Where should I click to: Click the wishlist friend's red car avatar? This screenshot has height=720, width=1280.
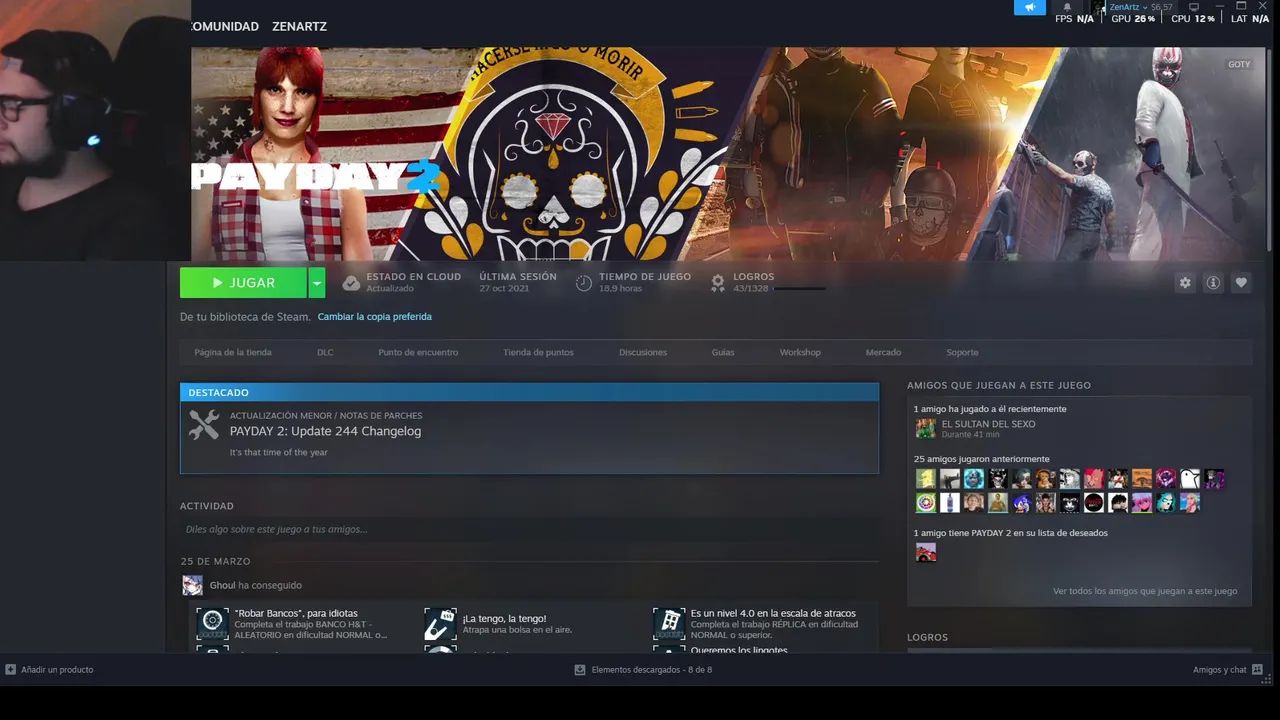click(x=926, y=552)
